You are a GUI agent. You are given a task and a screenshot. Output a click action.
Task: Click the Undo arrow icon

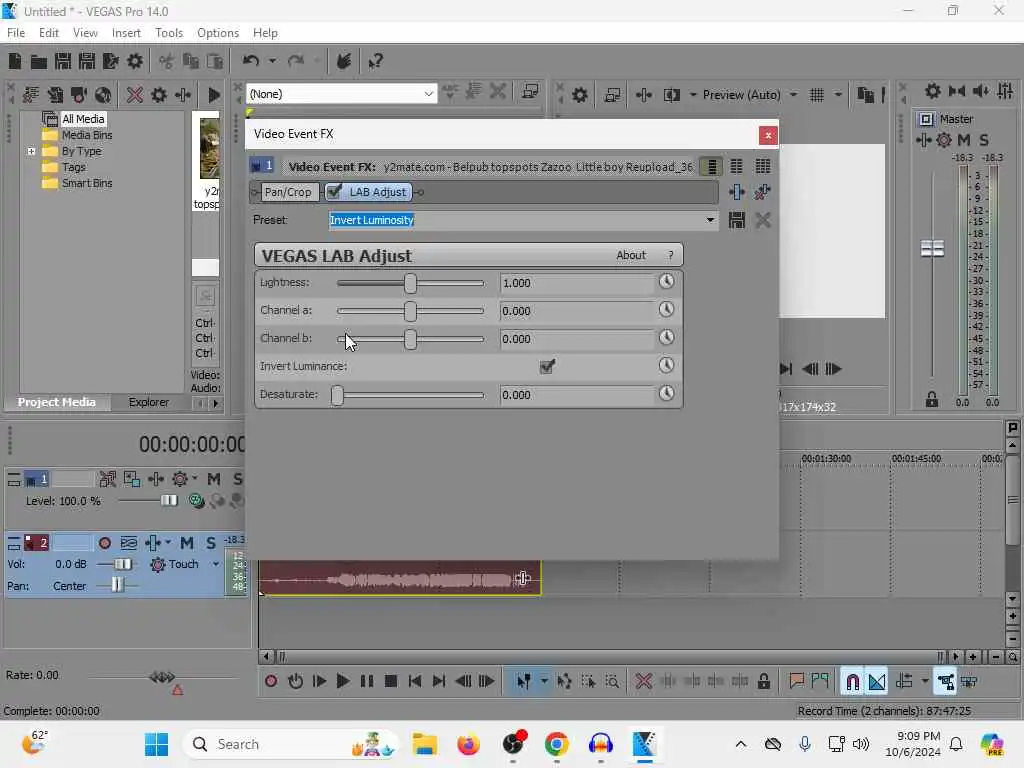tap(250, 61)
